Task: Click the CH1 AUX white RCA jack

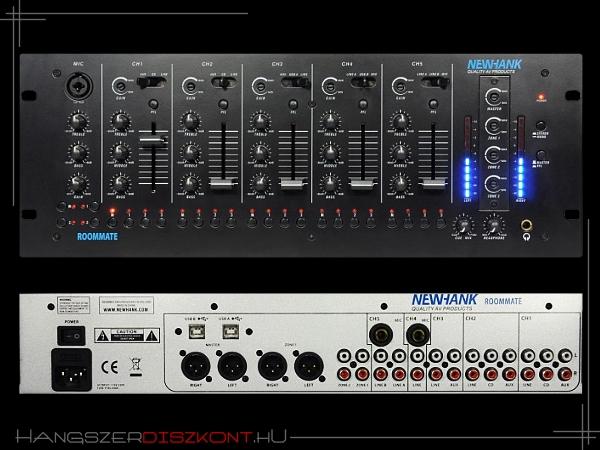Action: point(565,355)
